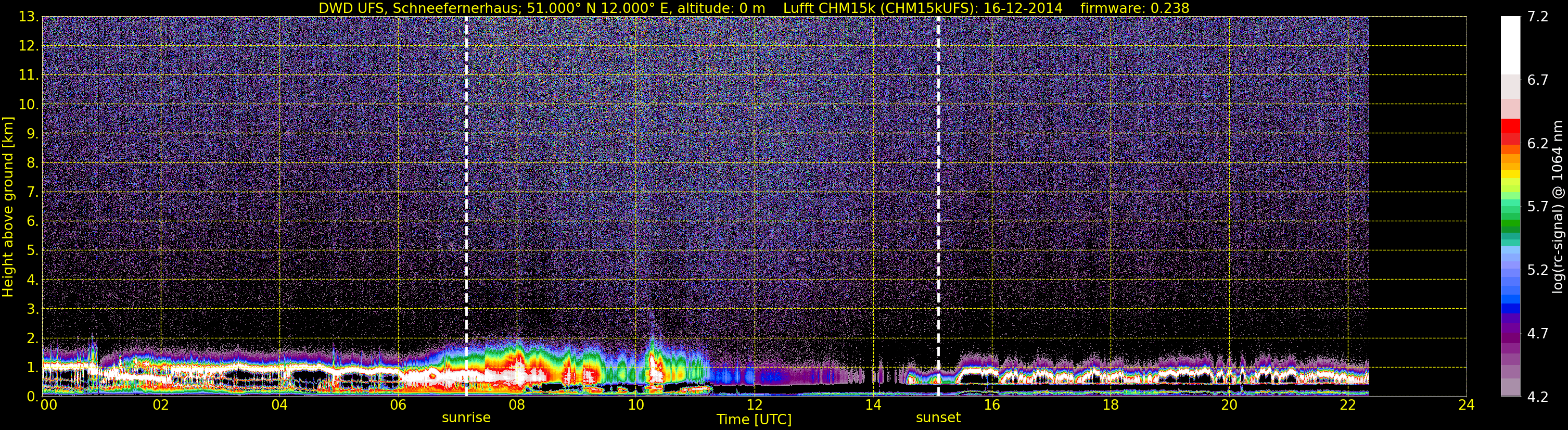
Task: Click the colorbar tick label 7.2
Action: (x=1538, y=17)
